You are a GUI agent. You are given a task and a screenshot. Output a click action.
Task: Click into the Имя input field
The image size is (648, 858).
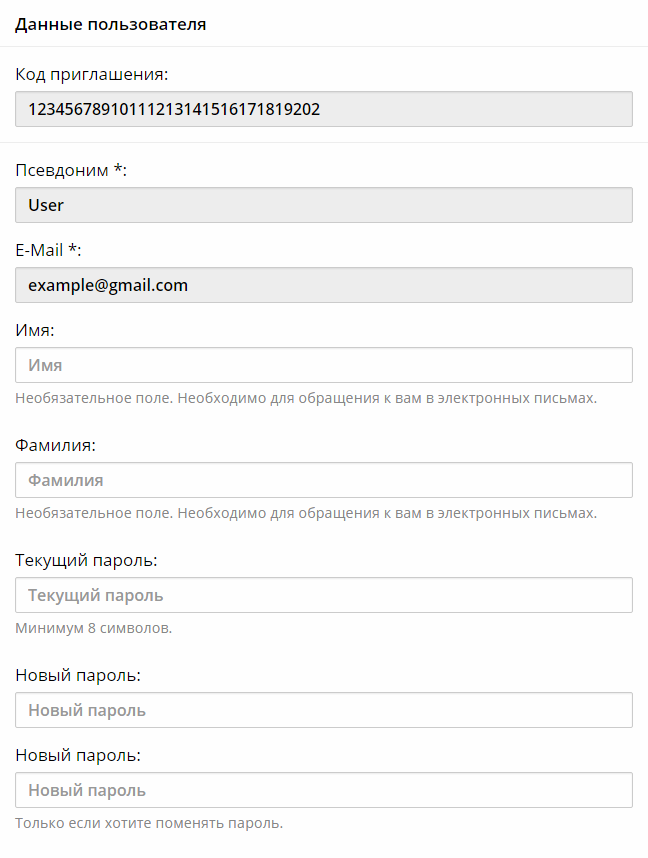click(x=324, y=365)
